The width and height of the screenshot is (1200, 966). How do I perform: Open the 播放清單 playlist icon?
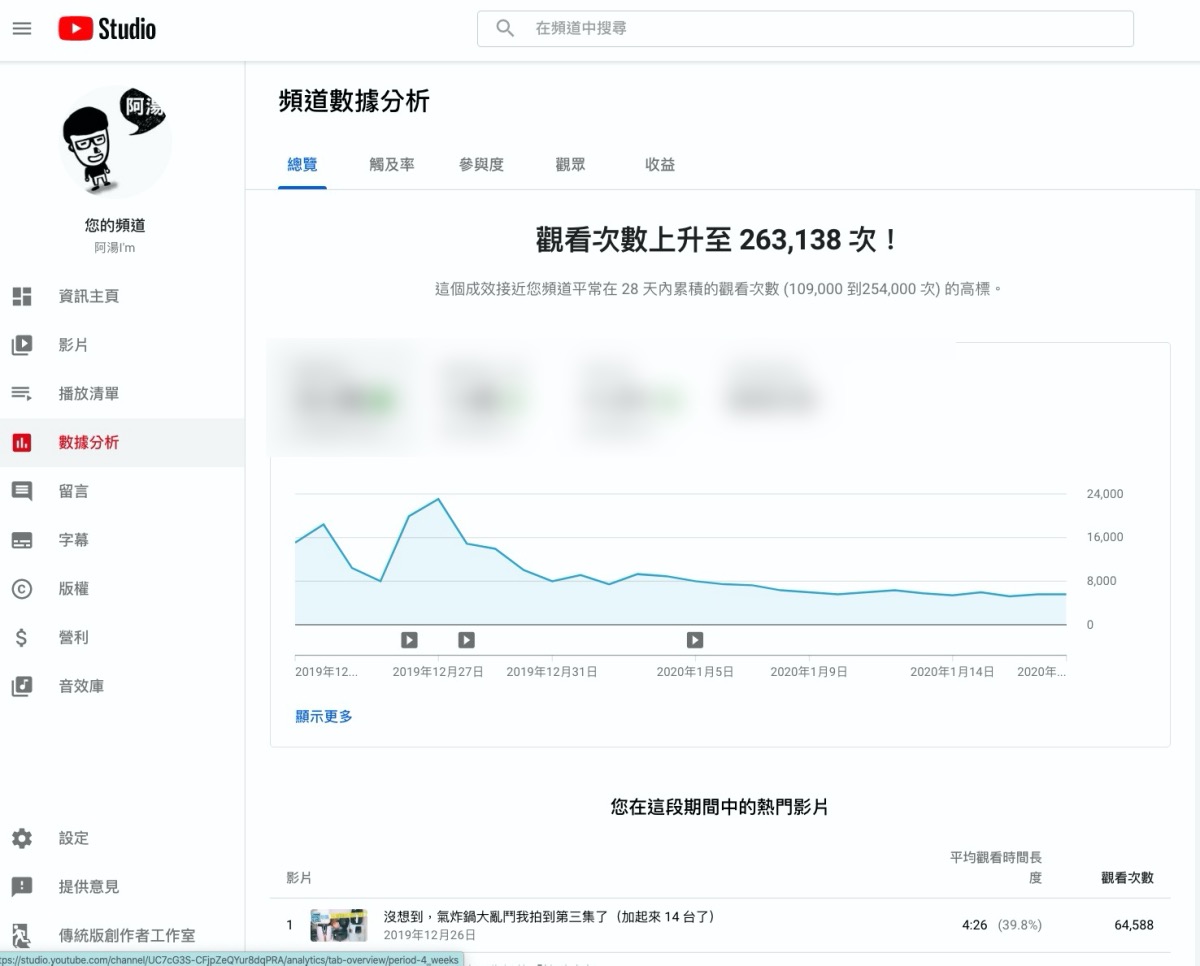[22, 394]
